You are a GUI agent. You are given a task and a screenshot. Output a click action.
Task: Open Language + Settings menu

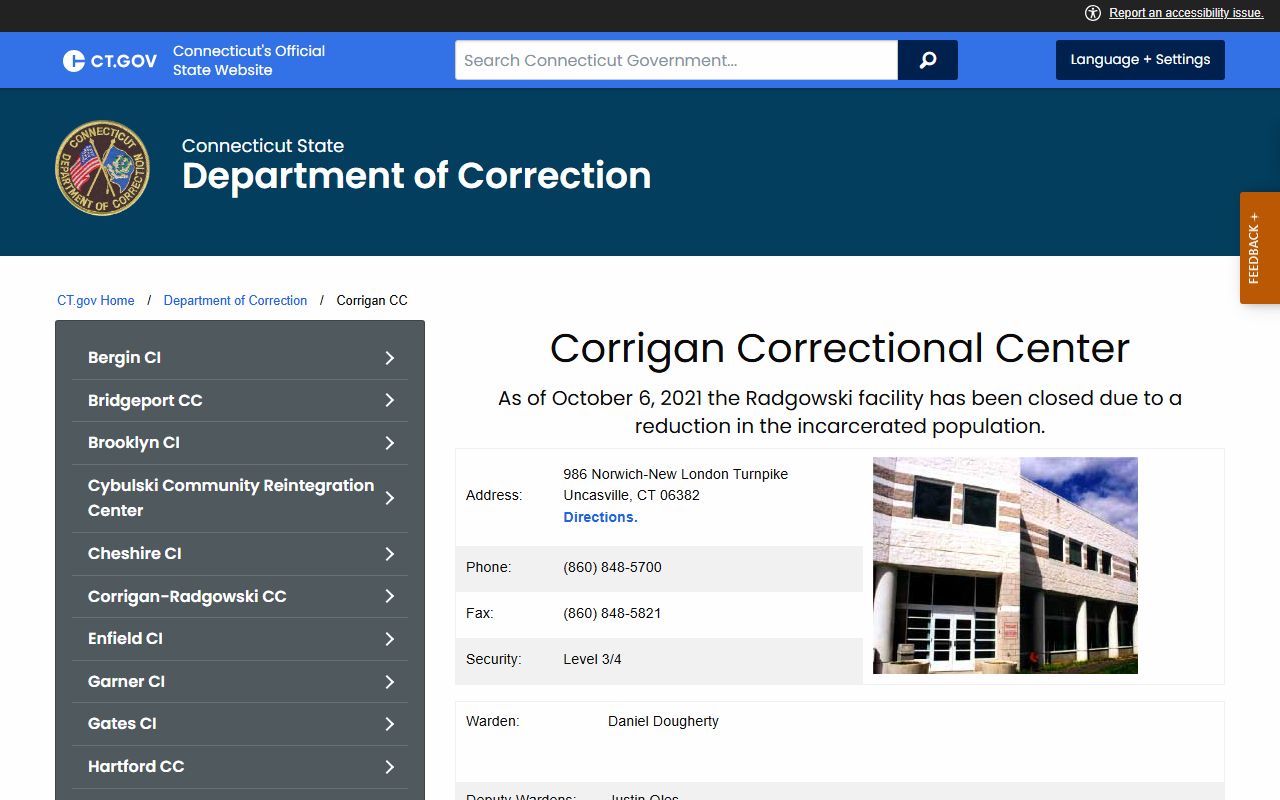(x=1140, y=60)
